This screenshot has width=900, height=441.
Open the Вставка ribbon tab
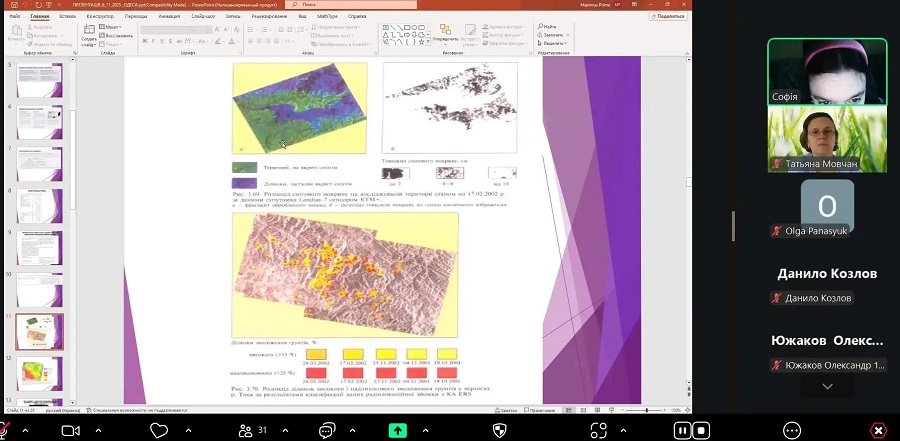(67, 17)
